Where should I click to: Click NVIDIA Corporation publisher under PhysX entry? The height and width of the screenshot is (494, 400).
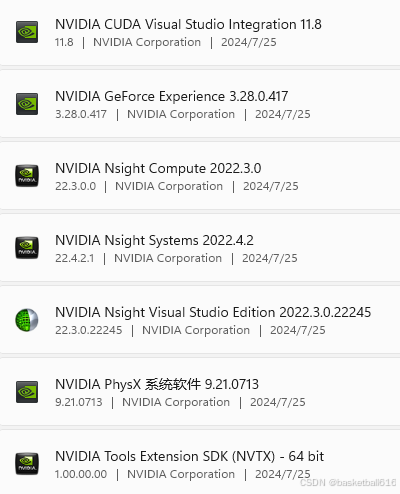(x=176, y=402)
